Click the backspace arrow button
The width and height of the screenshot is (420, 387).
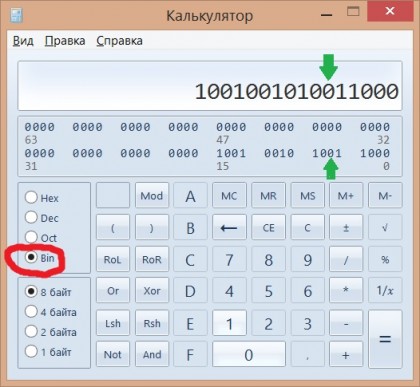[x=229, y=228]
